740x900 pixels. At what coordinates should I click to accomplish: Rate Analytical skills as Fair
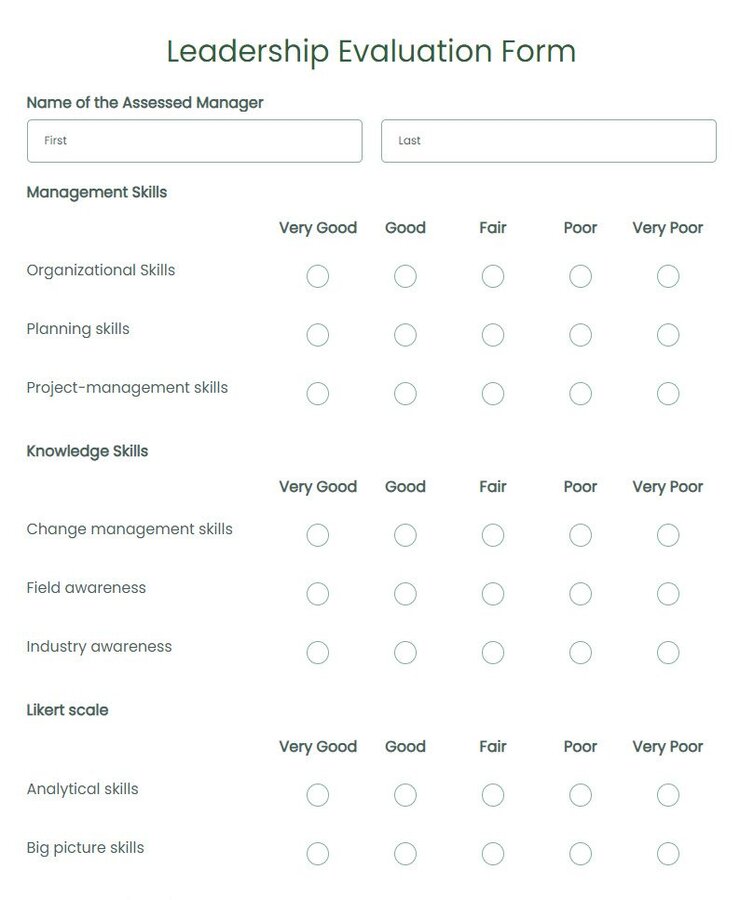pyautogui.click(x=492, y=795)
